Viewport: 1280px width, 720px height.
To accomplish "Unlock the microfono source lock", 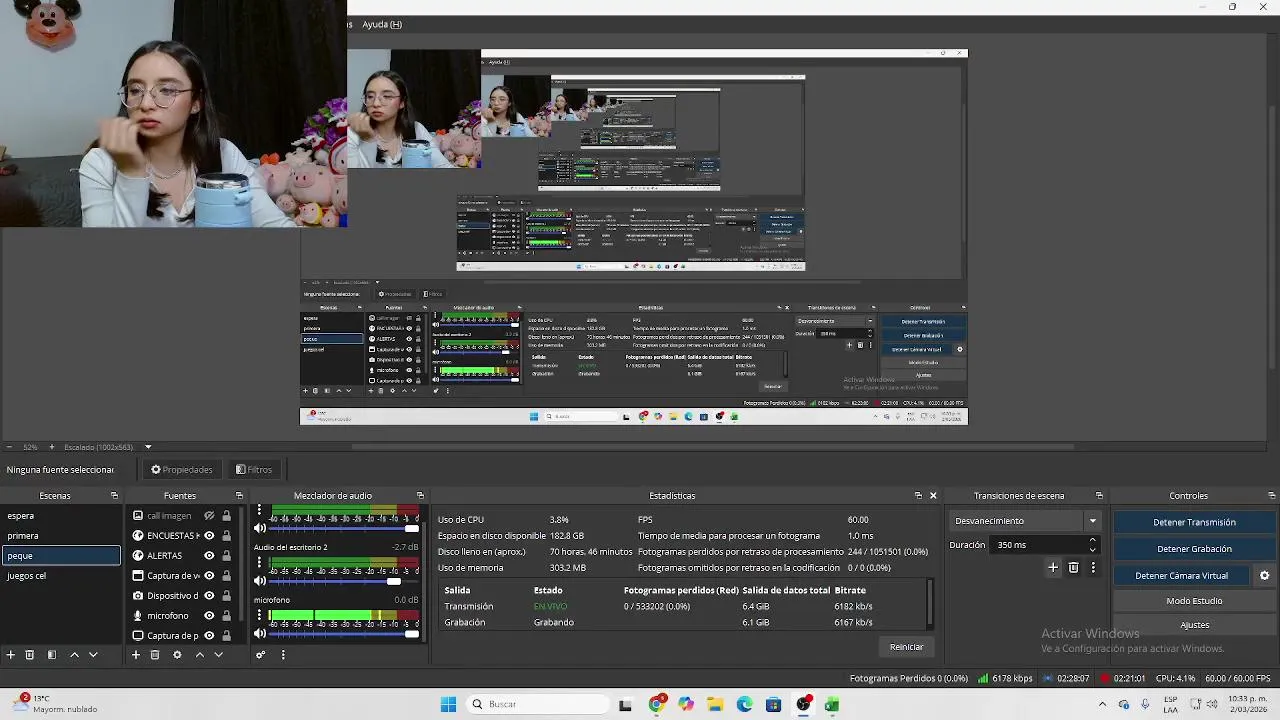I will pyautogui.click(x=226, y=616).
